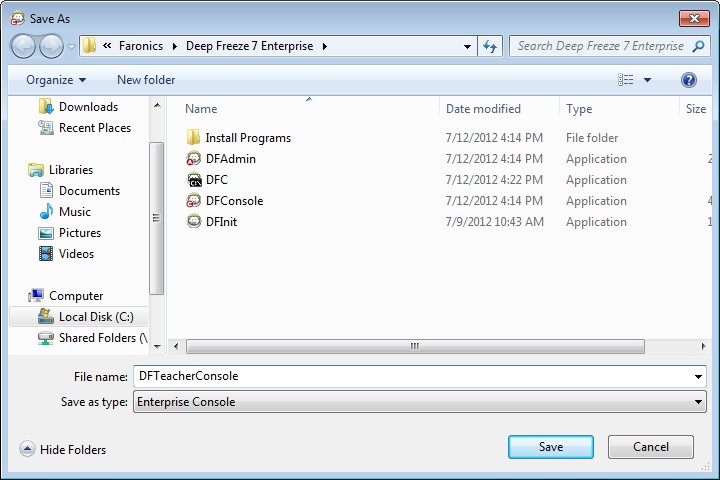Click the 7/9/2012 10:43 AM date cell
The width and height of the screenshot is (720, 480).
tap(495, 222)
